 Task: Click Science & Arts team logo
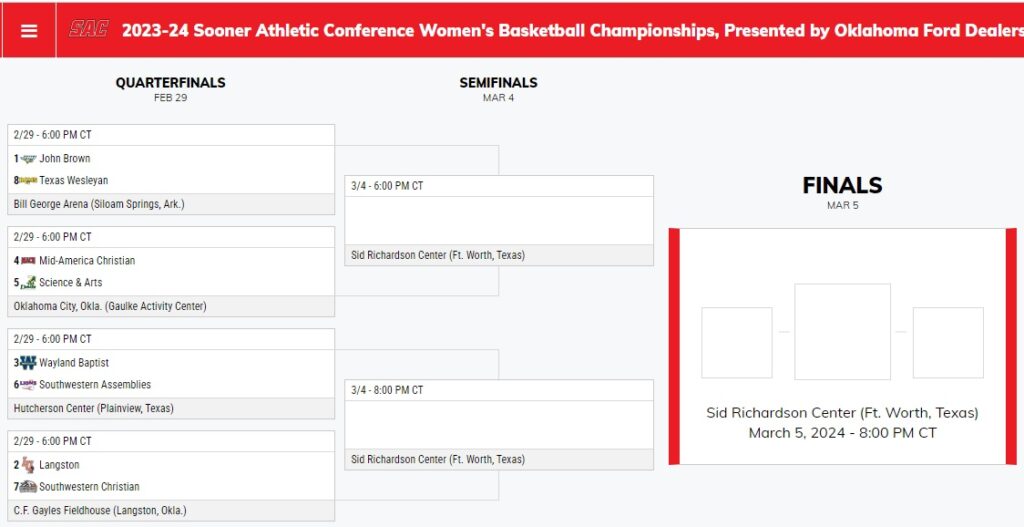pos(28,282)
